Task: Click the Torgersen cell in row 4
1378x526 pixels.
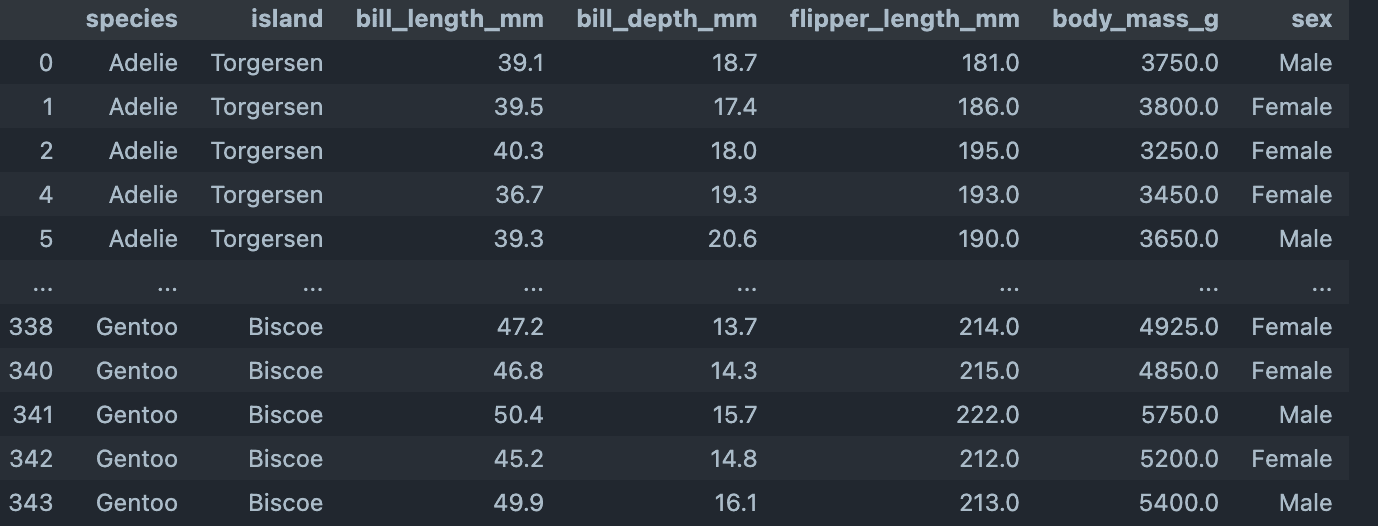Action: coord(266,195)
